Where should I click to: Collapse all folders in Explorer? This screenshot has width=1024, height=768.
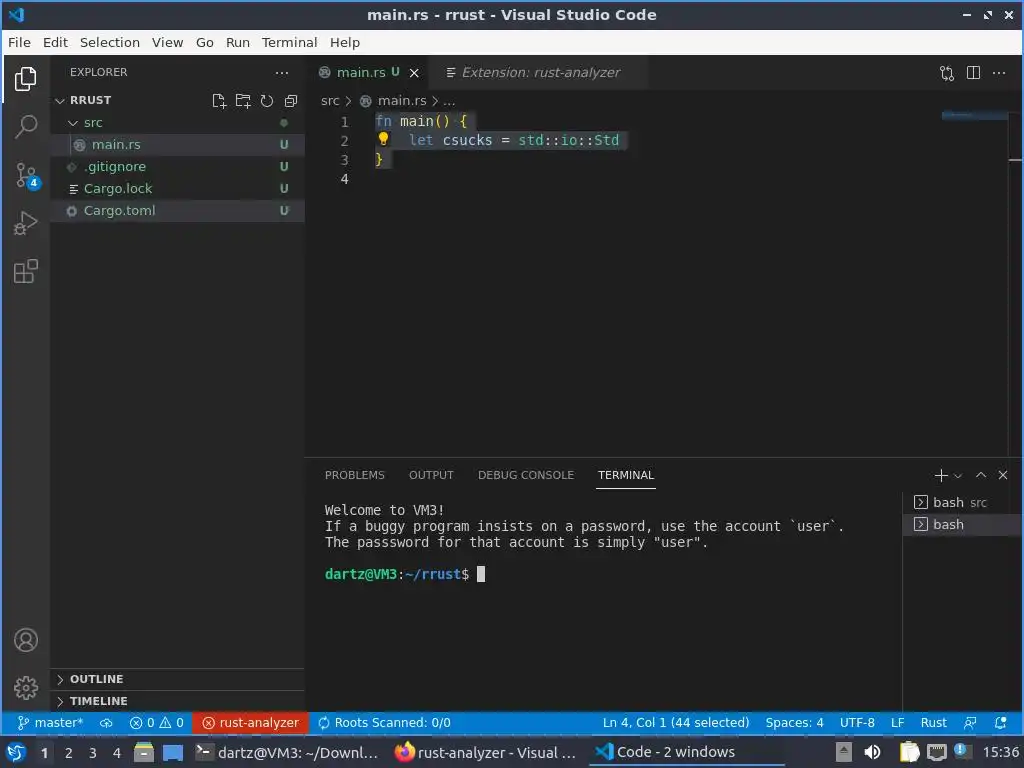[291, 101]
